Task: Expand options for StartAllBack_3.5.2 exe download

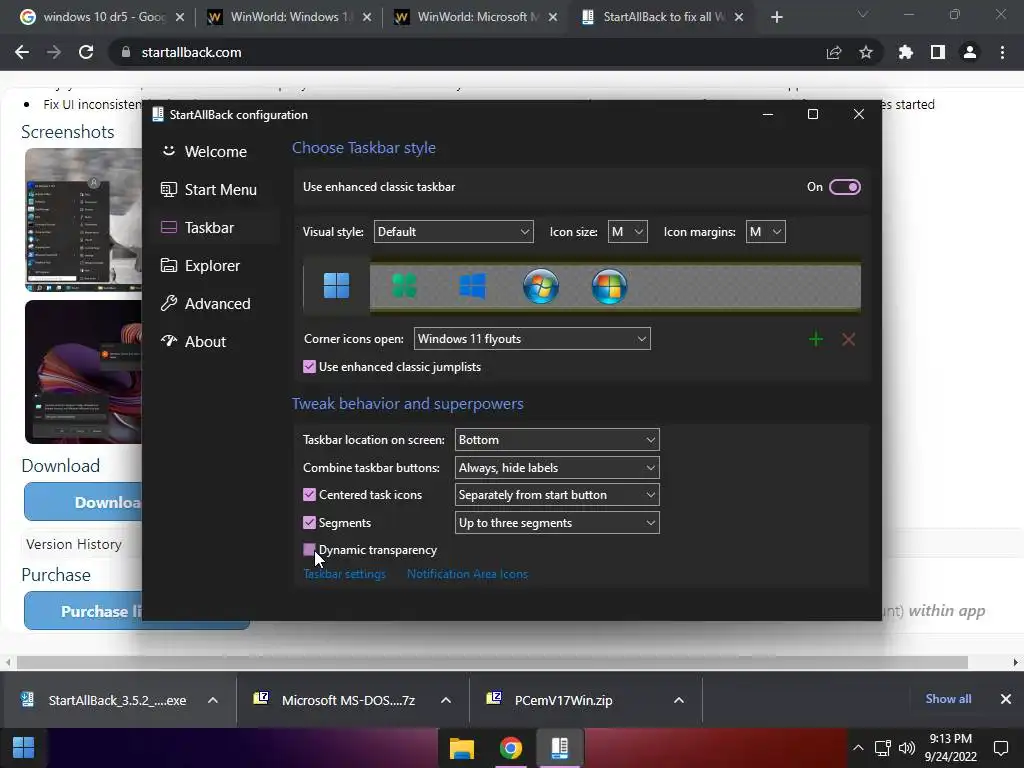Action: click(x=213, y=700)
